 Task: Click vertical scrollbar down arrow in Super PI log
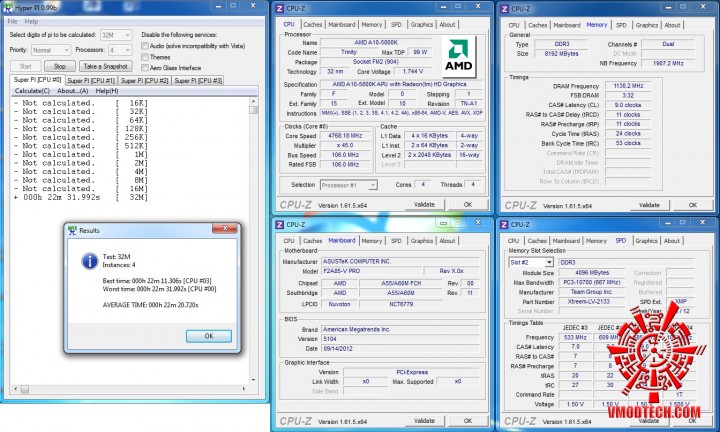tap(253, 380)
